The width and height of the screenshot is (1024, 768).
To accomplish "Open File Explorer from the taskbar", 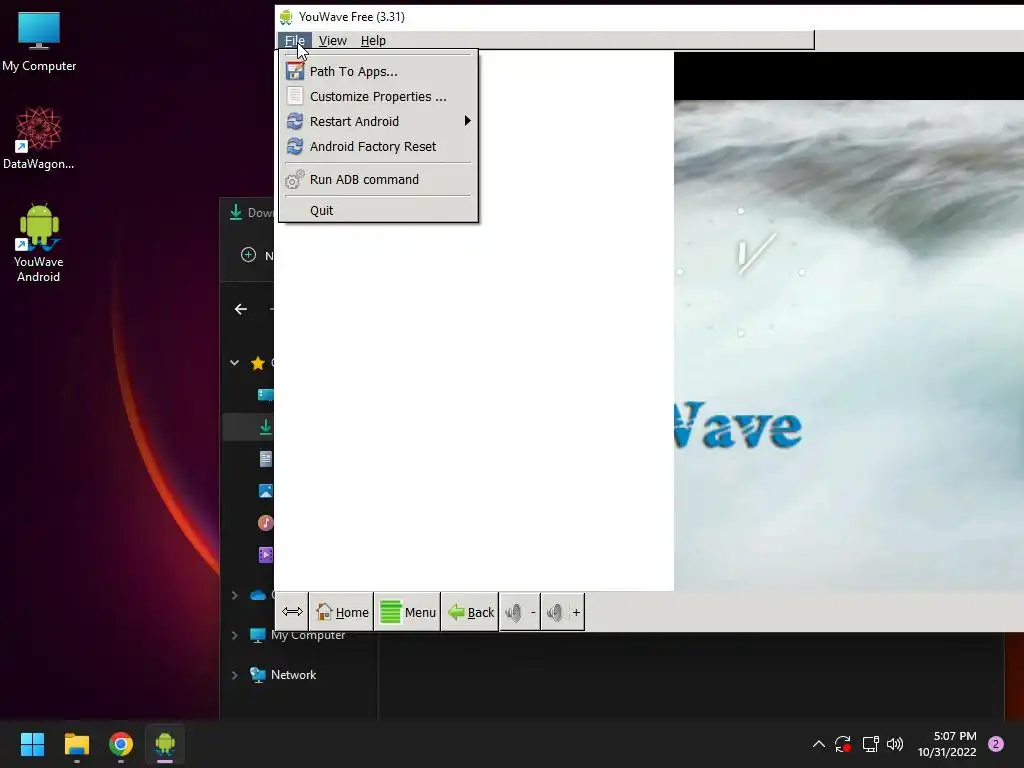I will pyautogui.click(x=76, y=744).
